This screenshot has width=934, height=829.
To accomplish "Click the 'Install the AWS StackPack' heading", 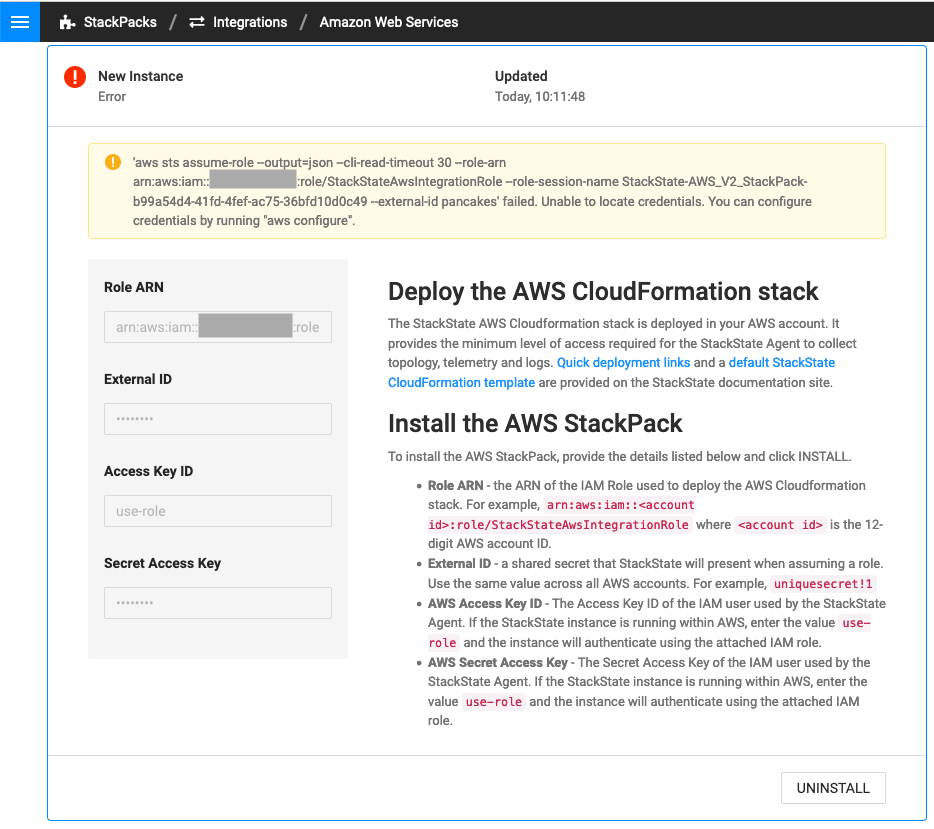I will pos(535,423).
